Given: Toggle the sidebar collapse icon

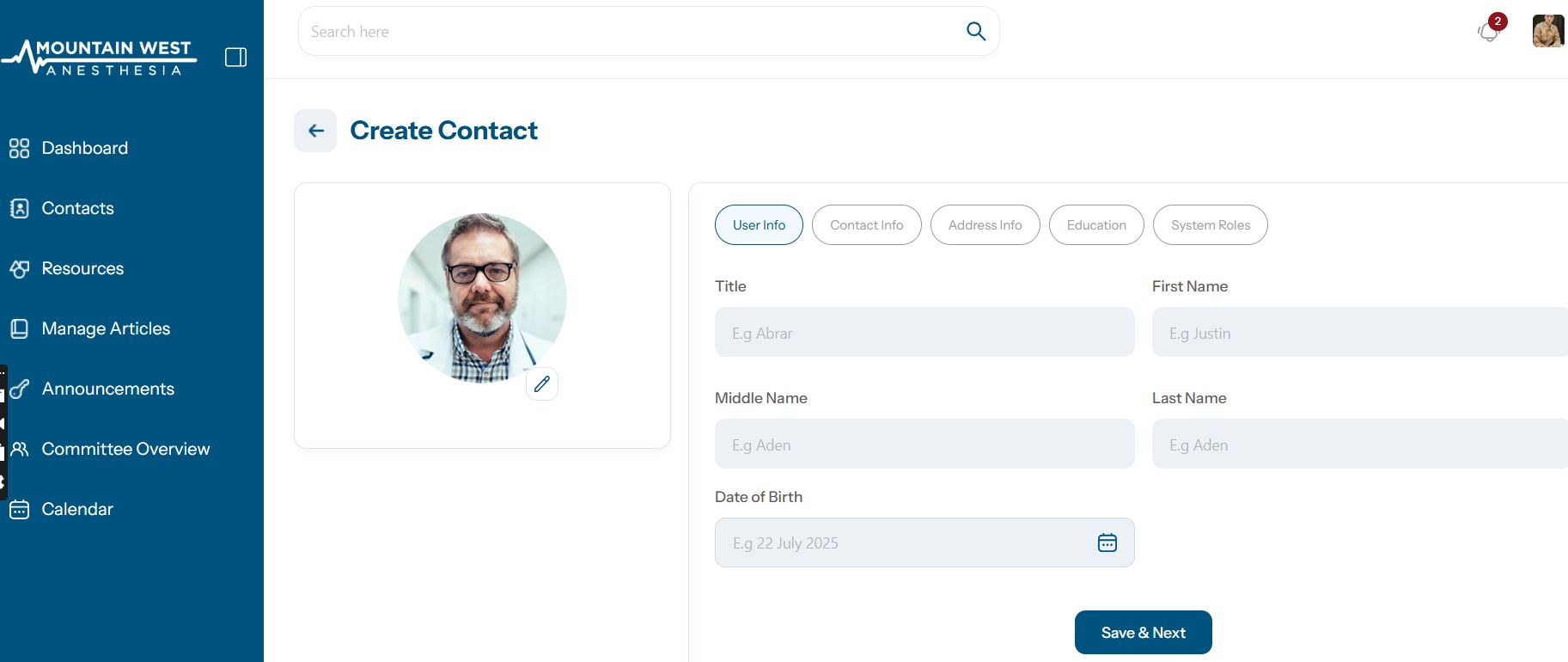Looking at the screenshot, I should [x=235, y=58].
